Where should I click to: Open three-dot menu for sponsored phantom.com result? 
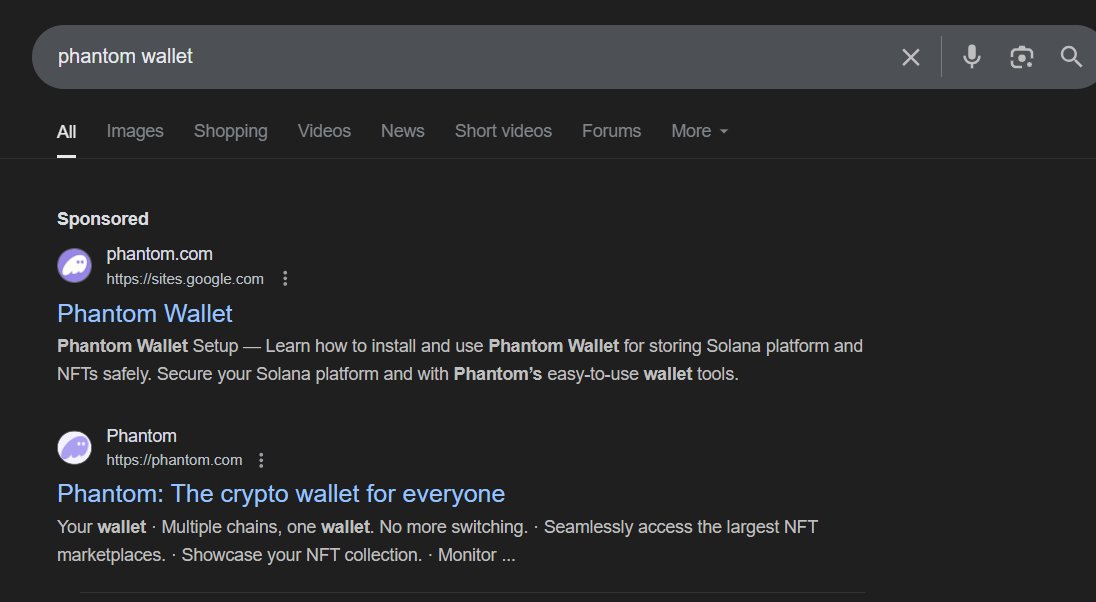[284, 279]
